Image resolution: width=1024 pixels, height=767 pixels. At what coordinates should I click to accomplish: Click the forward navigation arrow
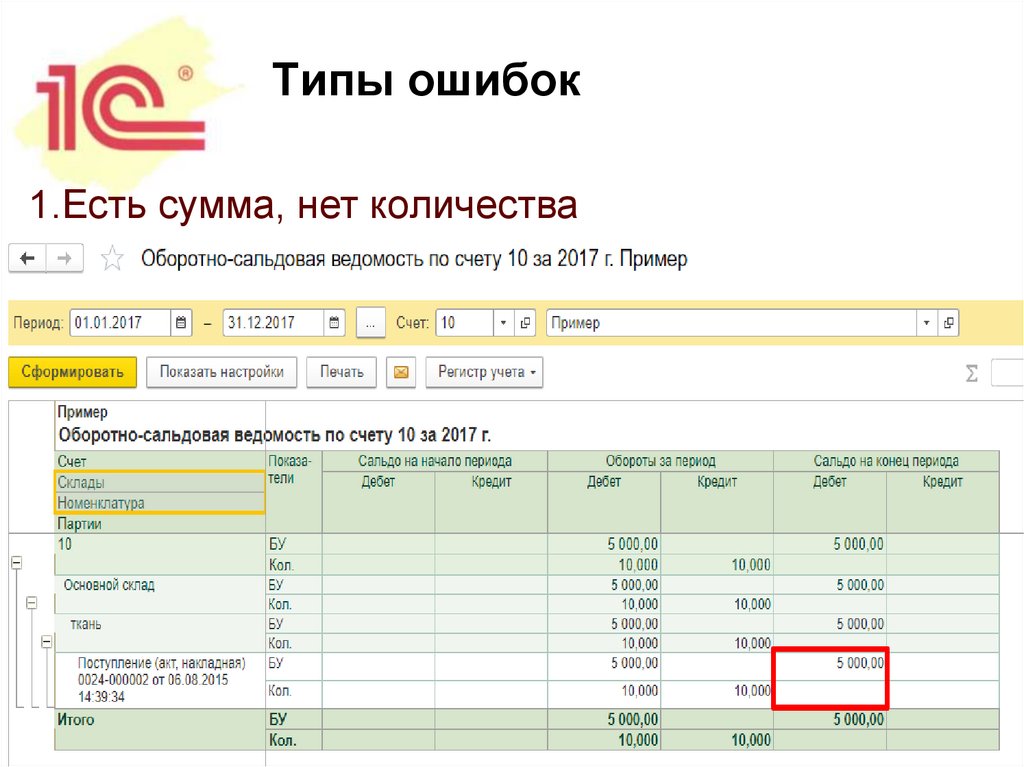[62, 258]
